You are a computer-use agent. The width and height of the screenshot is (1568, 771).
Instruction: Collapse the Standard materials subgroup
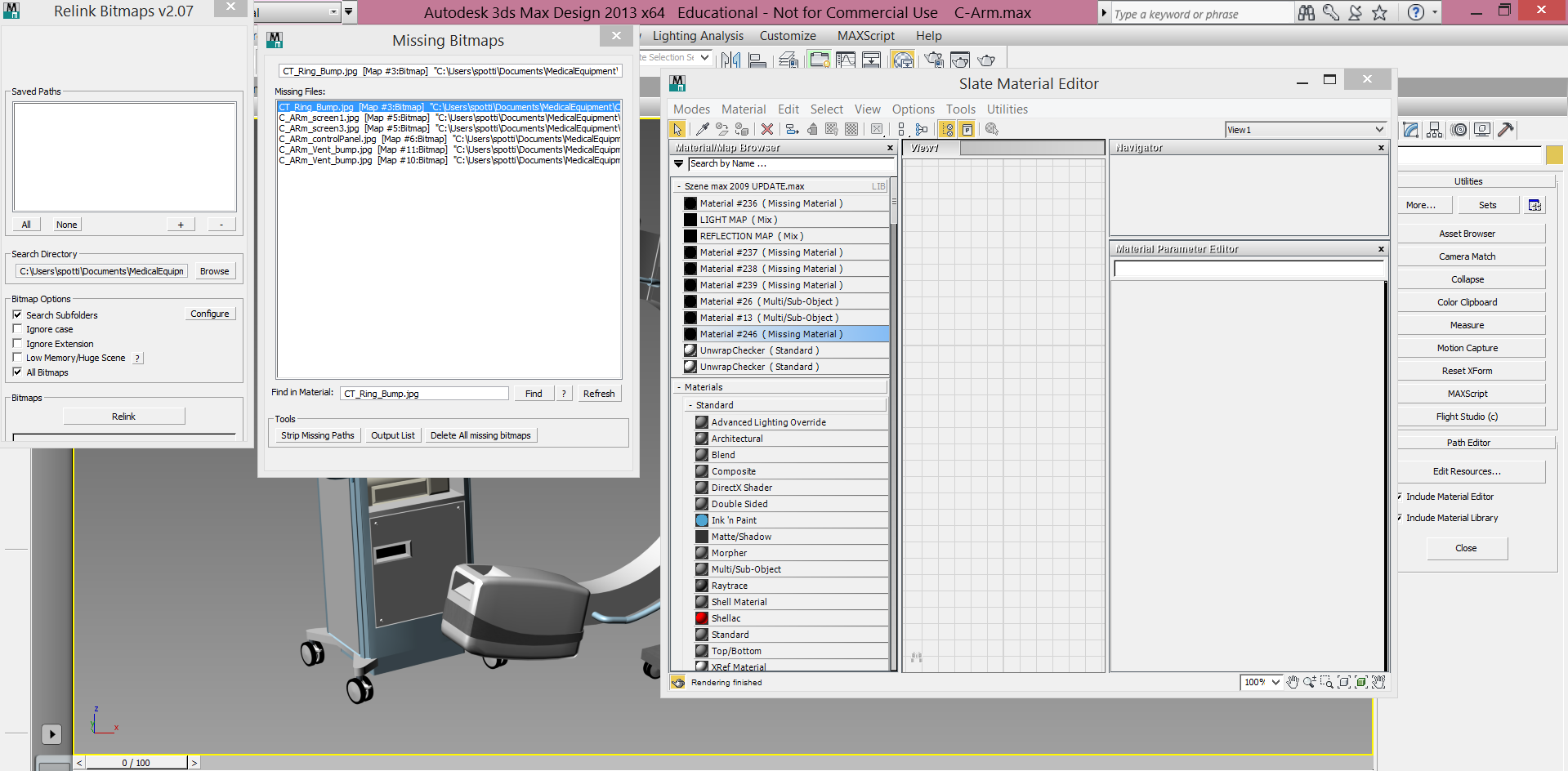pyautogui.click(x=690, y=405)
